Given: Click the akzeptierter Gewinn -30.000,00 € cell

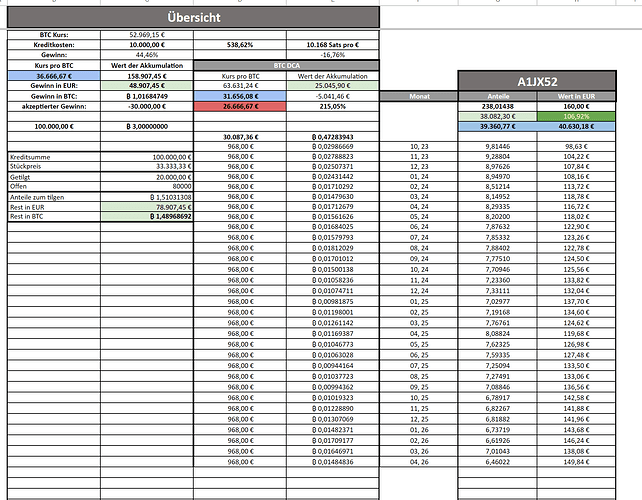Looking at the screenshot, I should [147, 106].
